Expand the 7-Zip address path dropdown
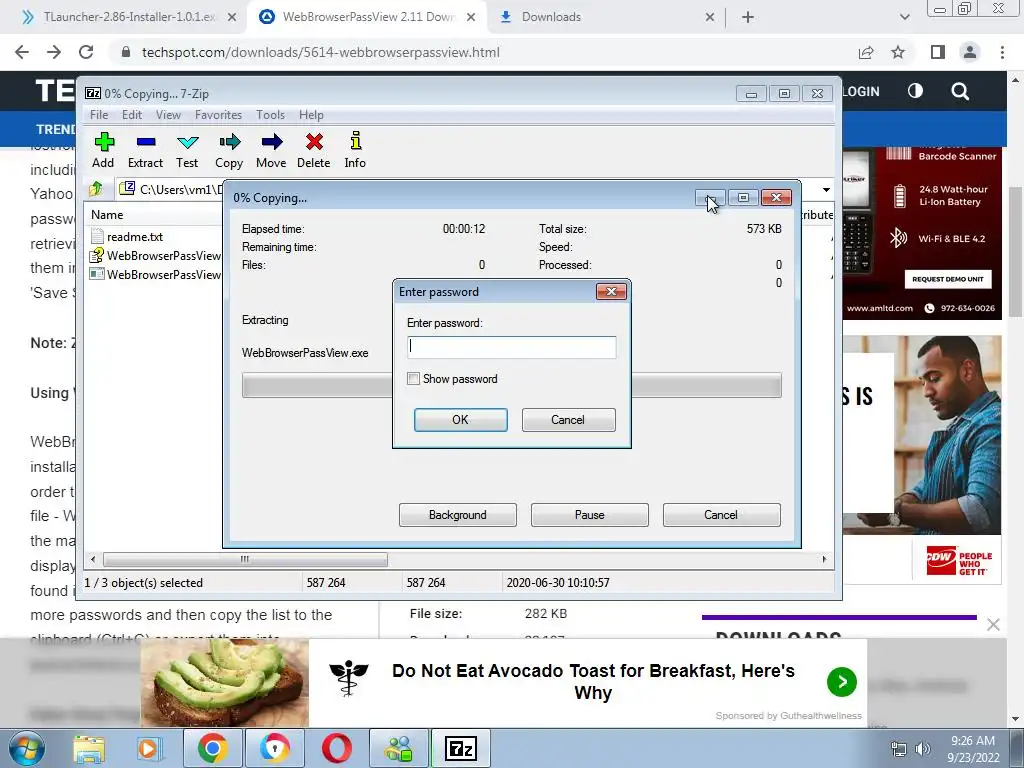 coord(826,189)
